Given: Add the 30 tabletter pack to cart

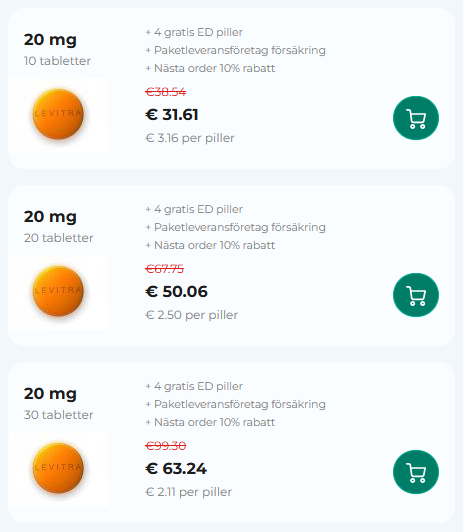Looking at the screenshot, I should pos(416,472).
